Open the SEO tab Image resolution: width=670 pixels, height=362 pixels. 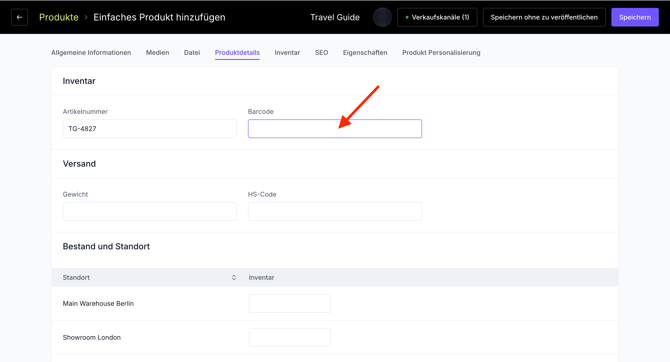point(321,53)
